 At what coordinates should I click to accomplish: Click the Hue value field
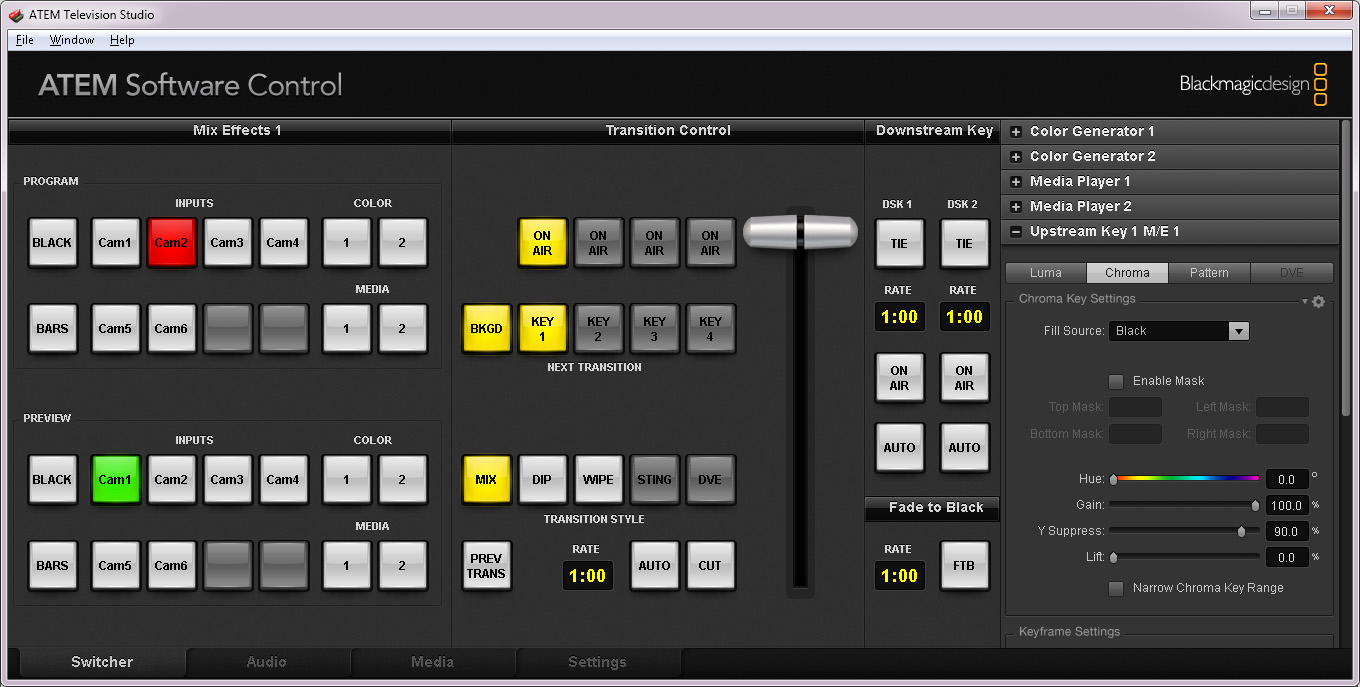(x=1287, y=480)
